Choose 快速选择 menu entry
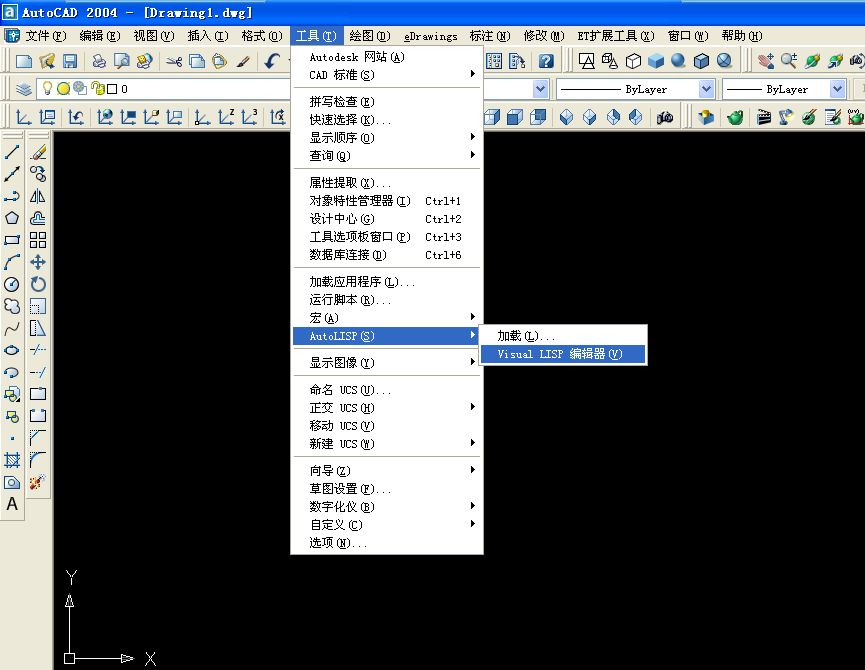Image resolution: width=865 pixels, height=670 pixels. click(x=387, y=120)
